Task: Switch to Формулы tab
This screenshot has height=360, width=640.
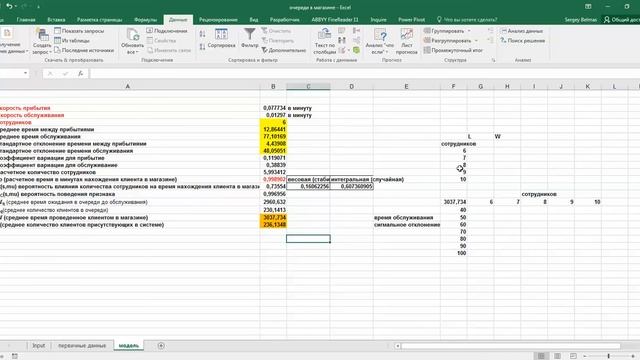Action: pyautogui.click(x=145, y=20)
